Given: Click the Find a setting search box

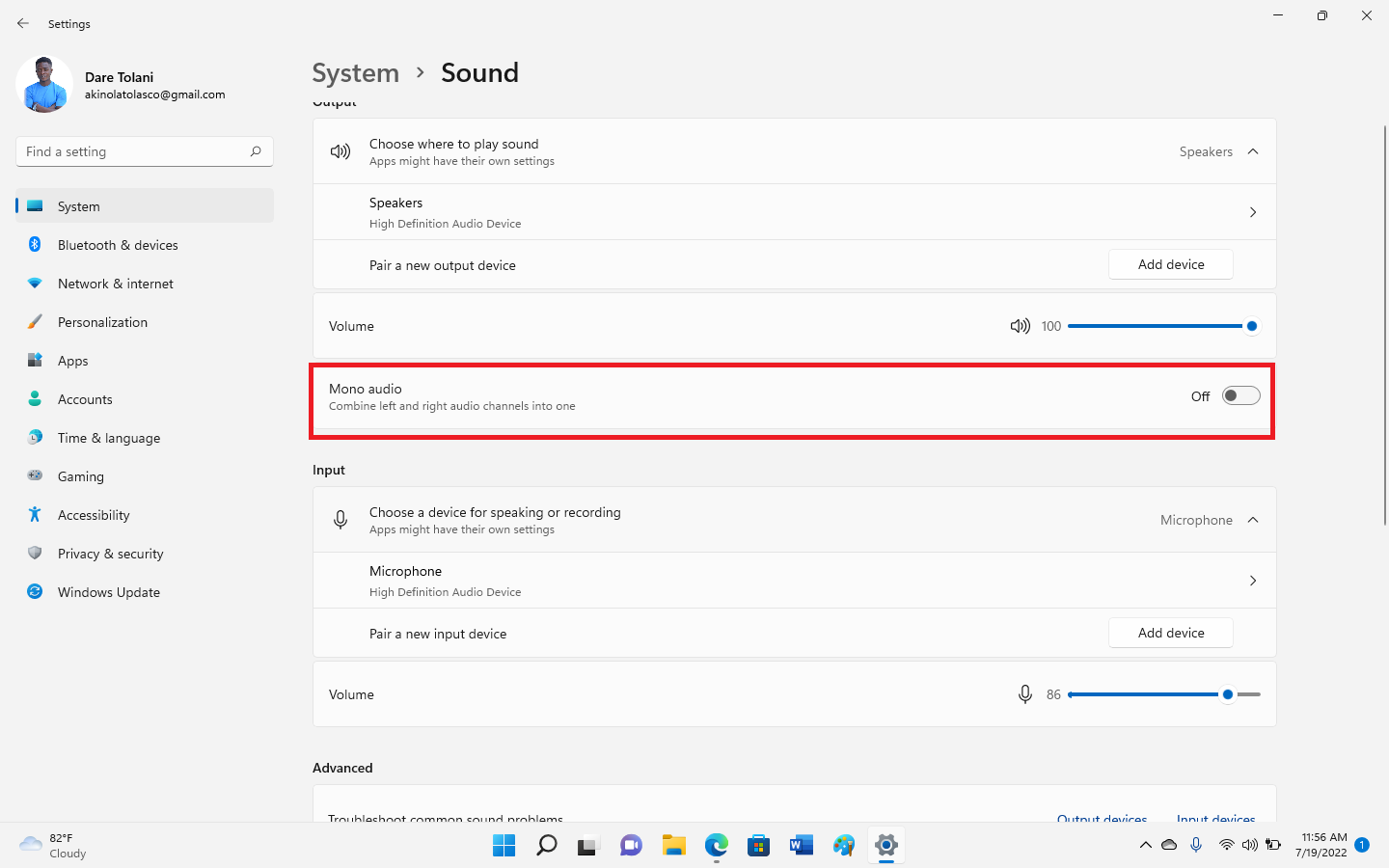Looking at the screenshot, I should pyautogui.click(x=145, y=151).
